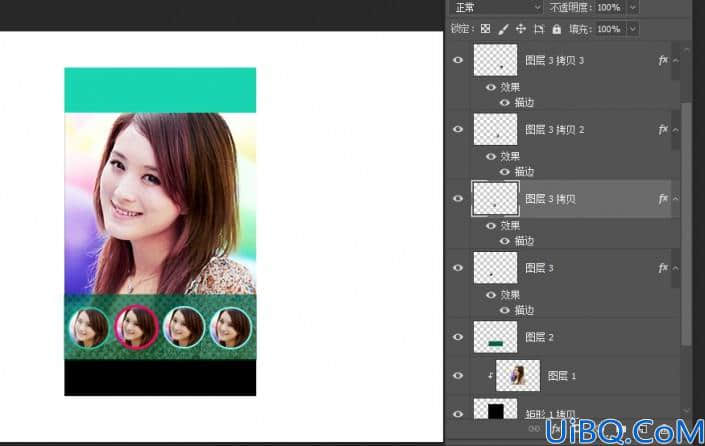
Task: Enable lock transparent pixels icon
Action: point(485,29)
